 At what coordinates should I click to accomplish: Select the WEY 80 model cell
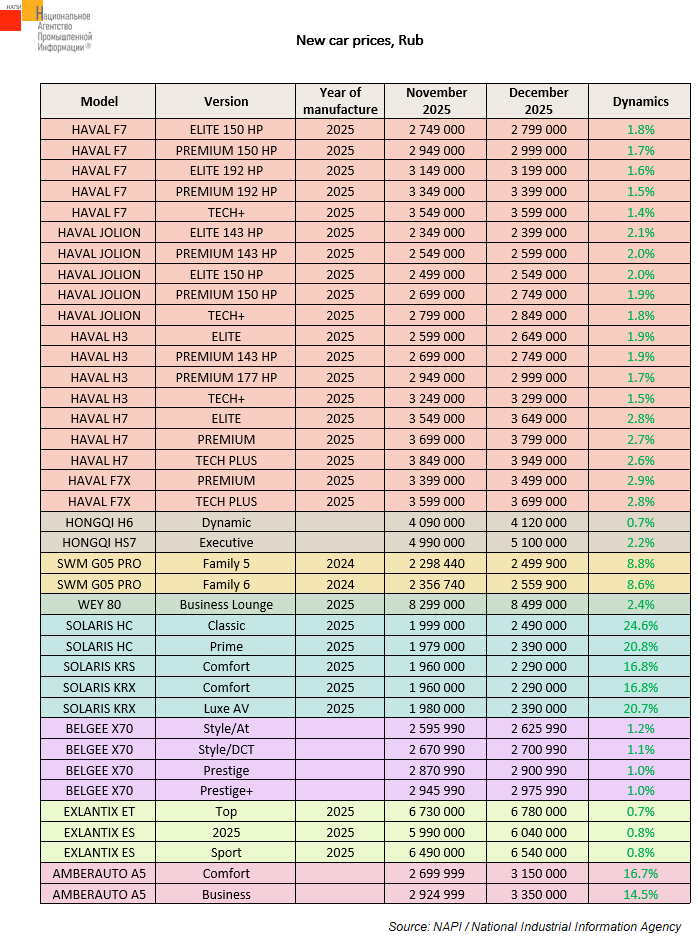click(99, 605)
